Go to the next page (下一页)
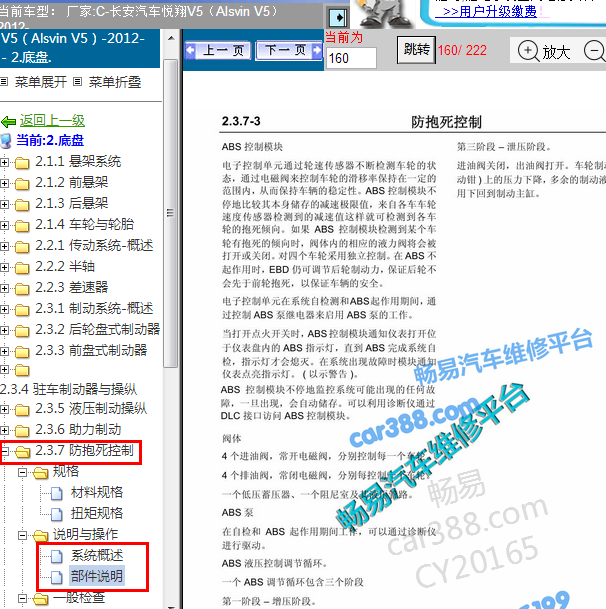 point(289,50)
